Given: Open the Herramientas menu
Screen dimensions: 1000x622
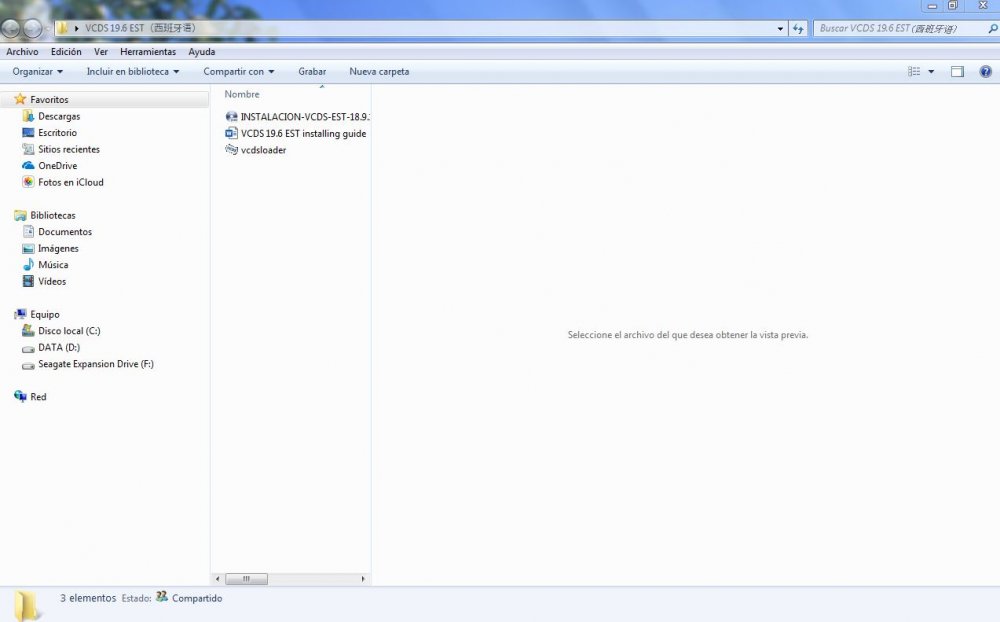Looking at the screenshot, I should pos(148,52).
